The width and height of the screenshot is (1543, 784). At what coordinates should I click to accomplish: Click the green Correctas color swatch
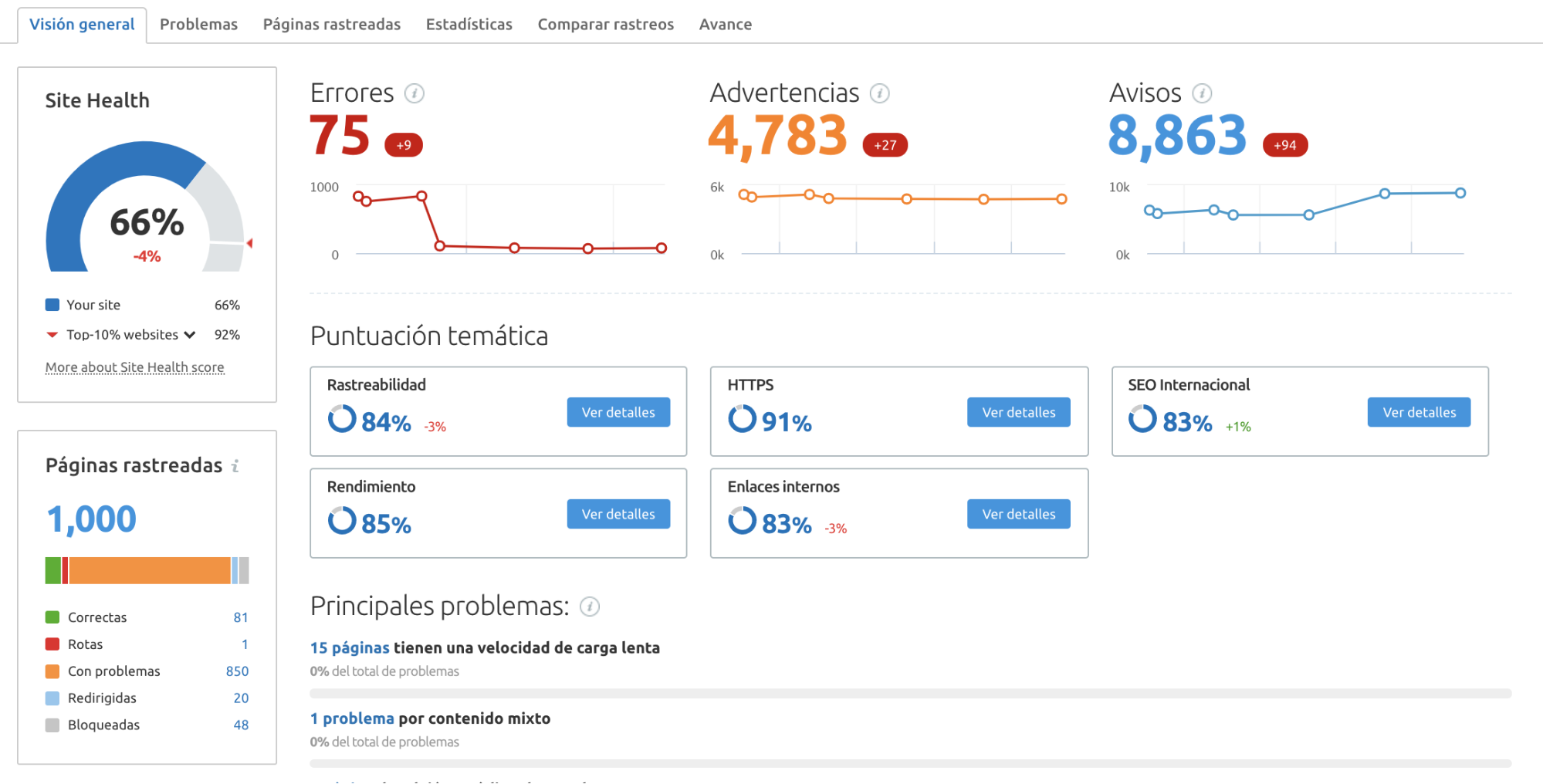(52, 617)
